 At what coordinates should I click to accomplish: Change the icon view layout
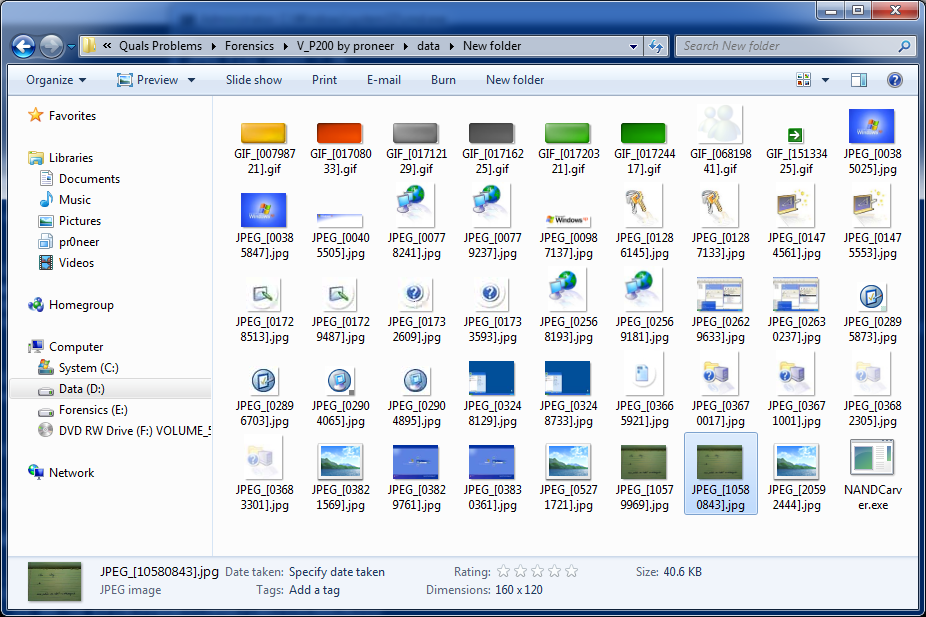[808, 79]
